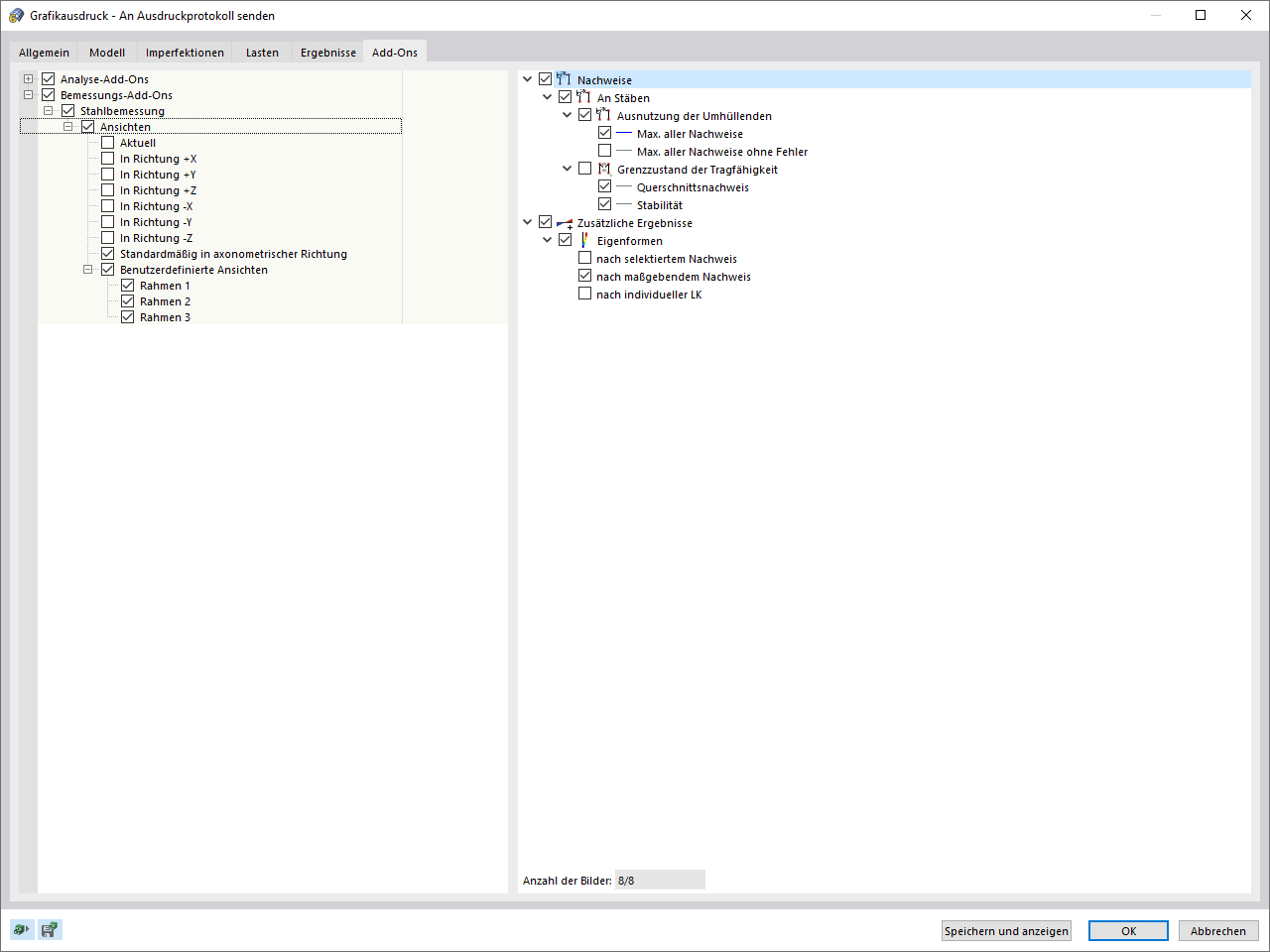Click the application icon in the title bar
This screenshot has width=1270, height=952.
pos(16,15)
